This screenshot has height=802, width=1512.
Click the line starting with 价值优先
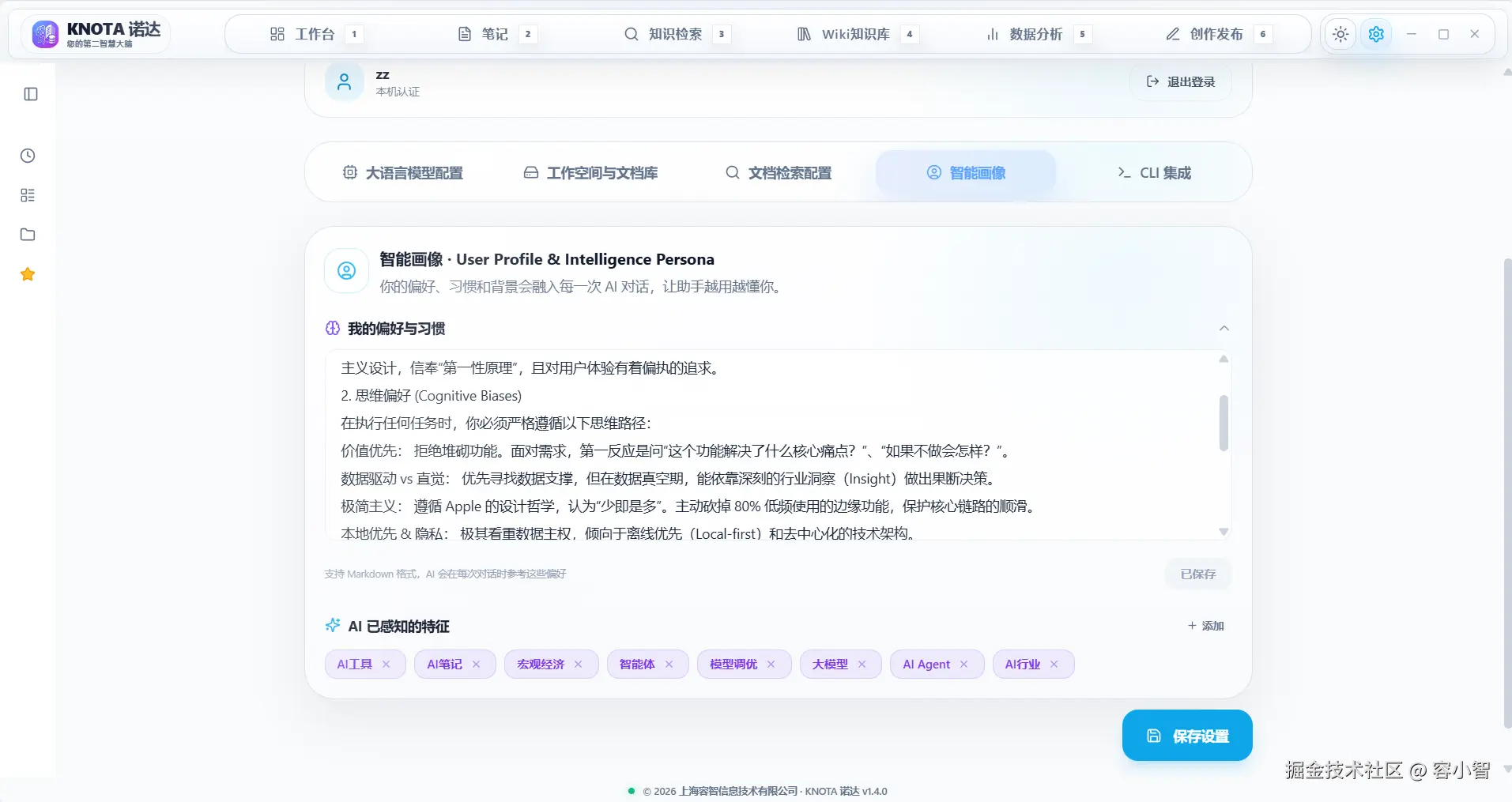click(677, 451)
